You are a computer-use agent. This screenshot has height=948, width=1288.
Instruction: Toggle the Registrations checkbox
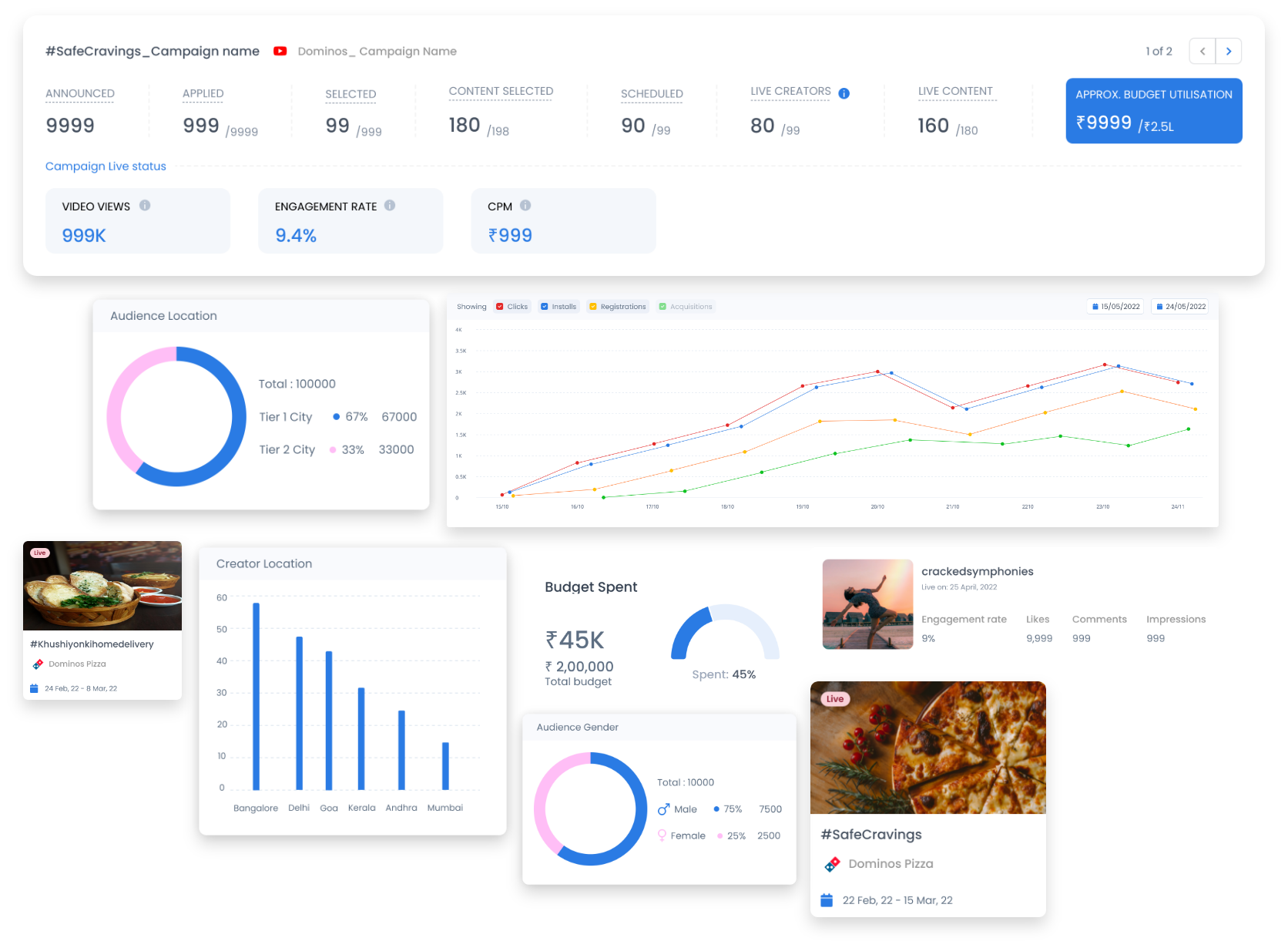pyautogui.click(x=593, y=307)
